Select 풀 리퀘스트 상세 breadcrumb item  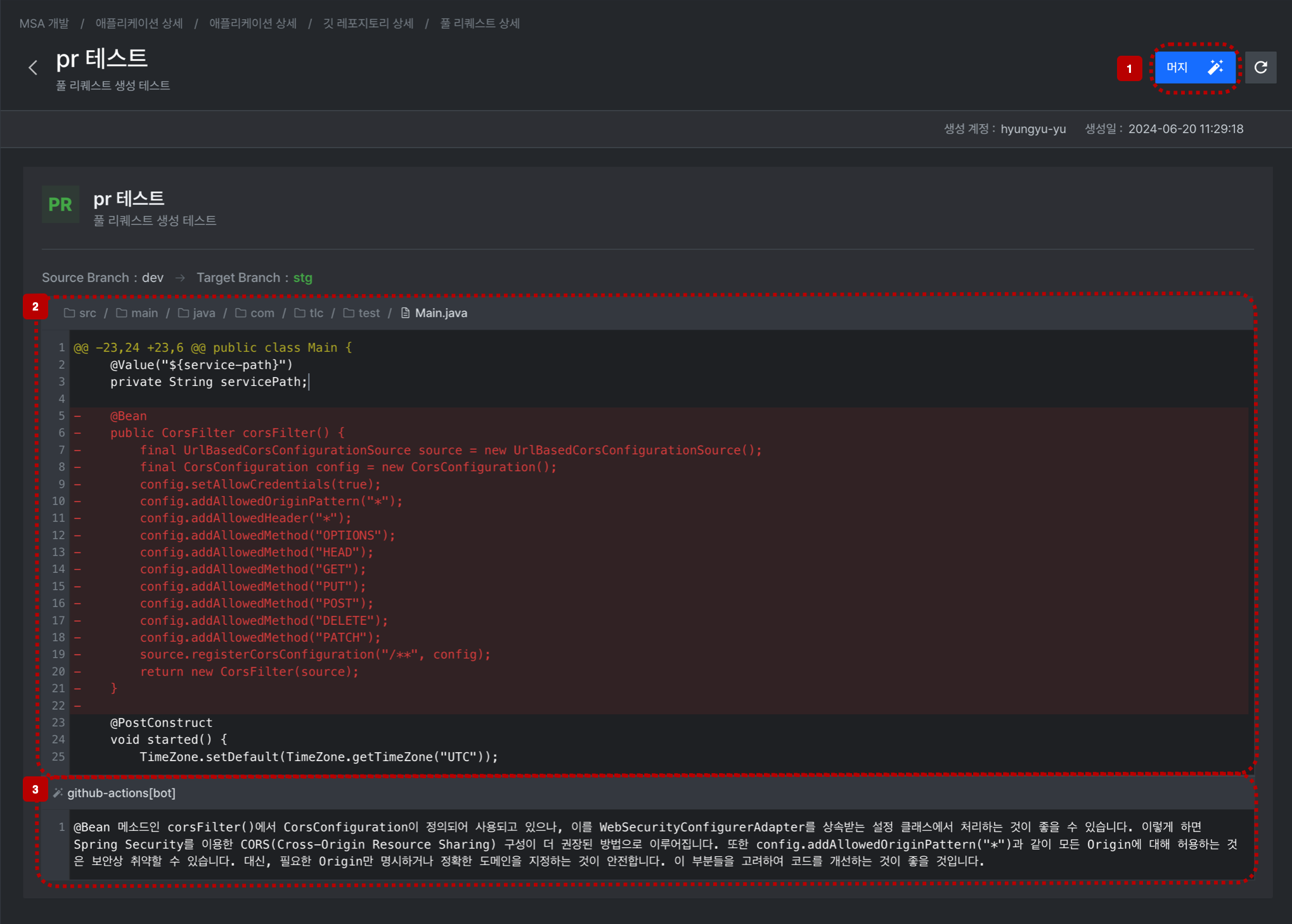tap(480, 23)
